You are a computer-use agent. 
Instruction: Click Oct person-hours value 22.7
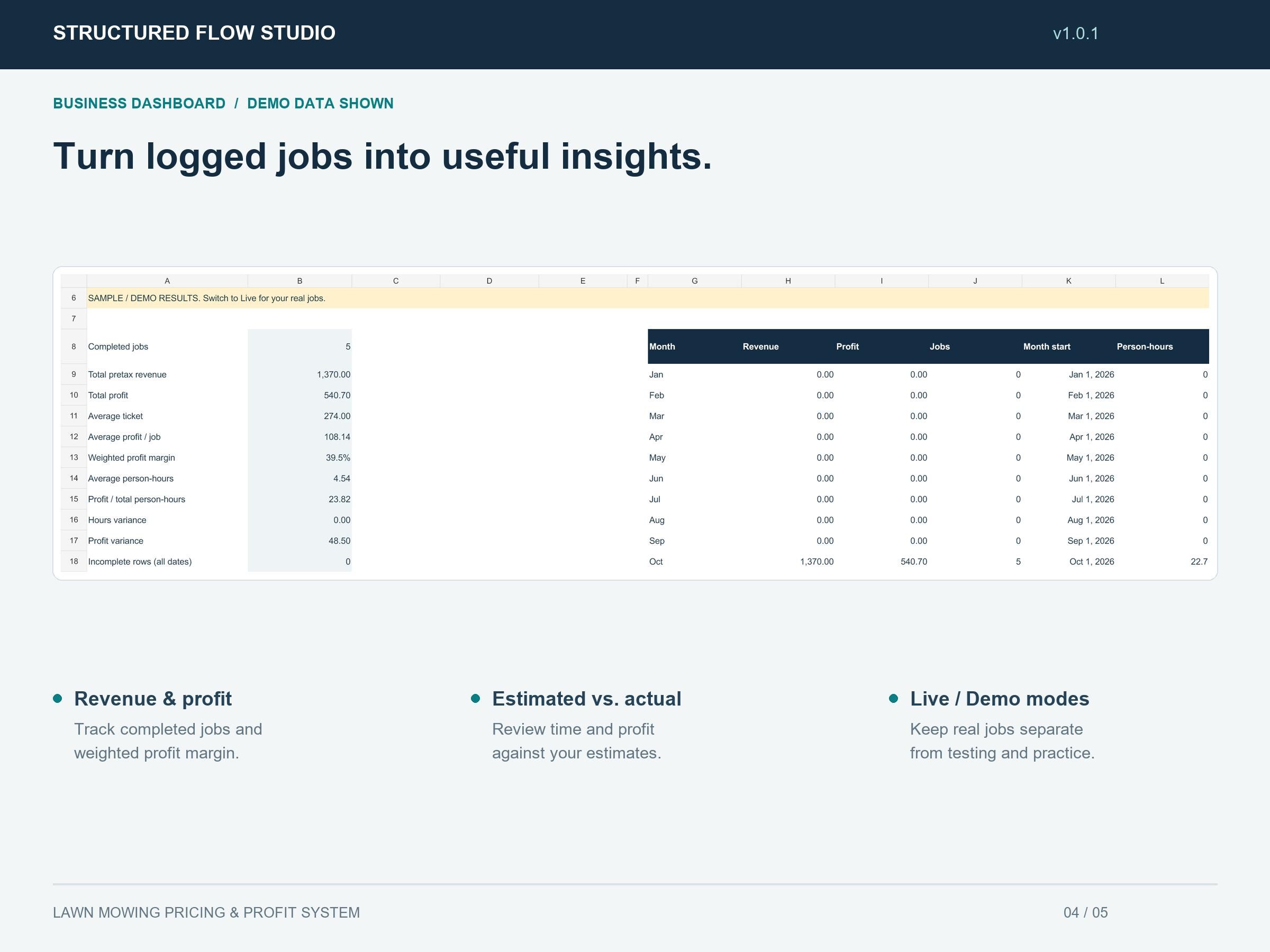(1162, 561)
